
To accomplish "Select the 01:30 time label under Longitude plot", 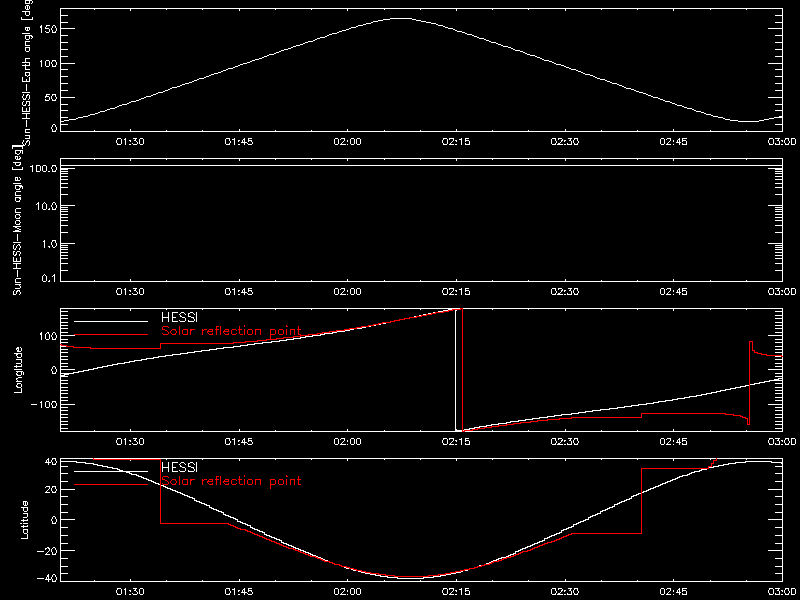I will [130, 442].
